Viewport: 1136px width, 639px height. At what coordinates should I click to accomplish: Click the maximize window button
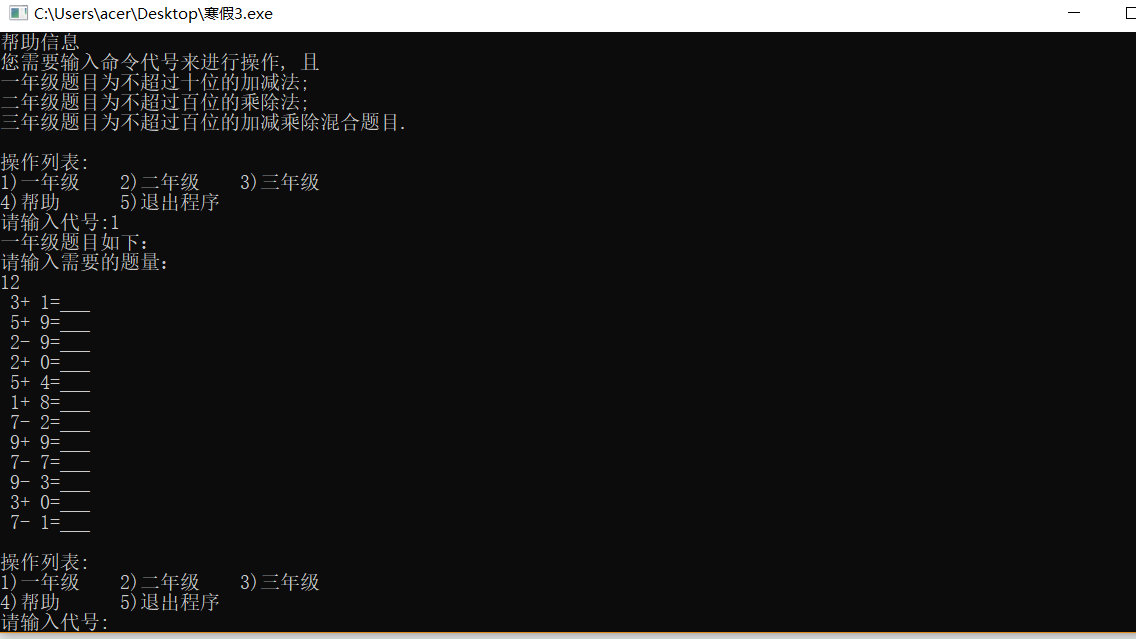[1130, 13]
